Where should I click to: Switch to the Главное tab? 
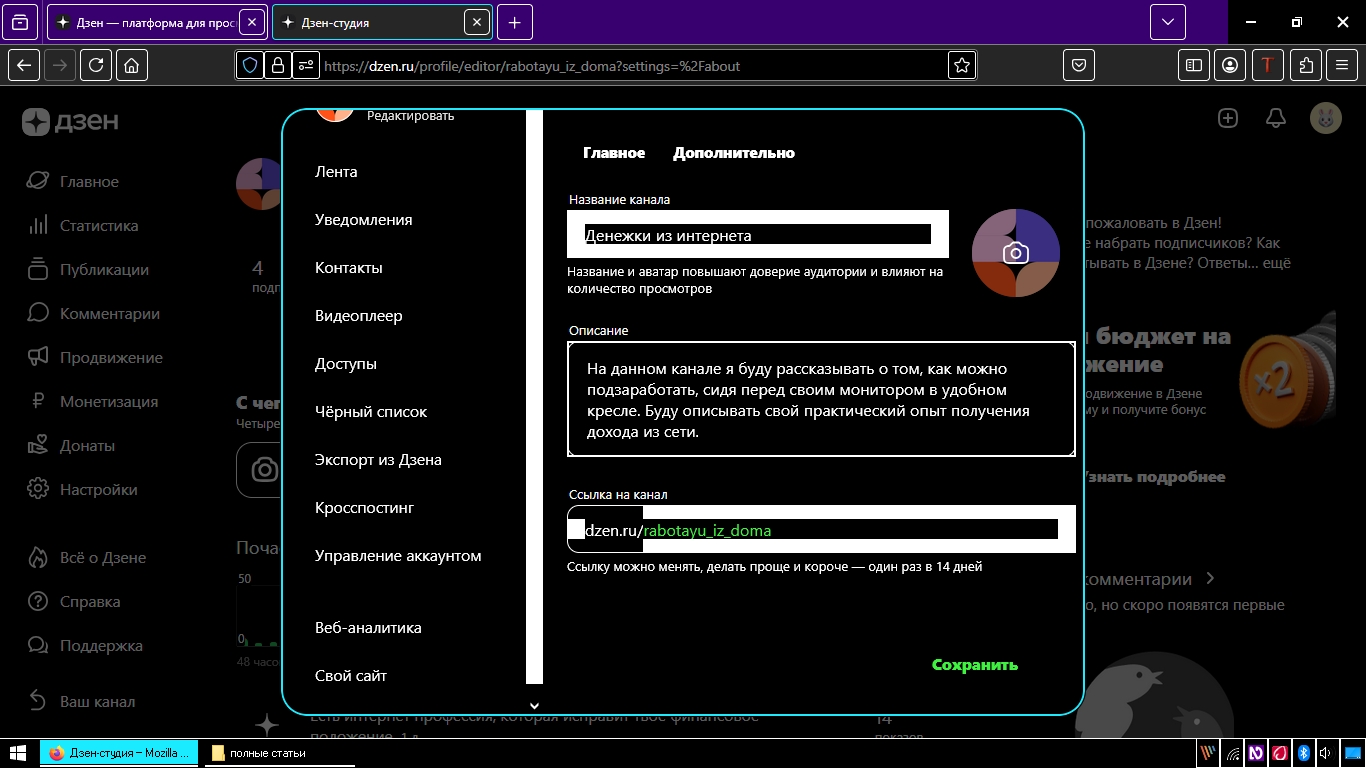click(614, 153)
